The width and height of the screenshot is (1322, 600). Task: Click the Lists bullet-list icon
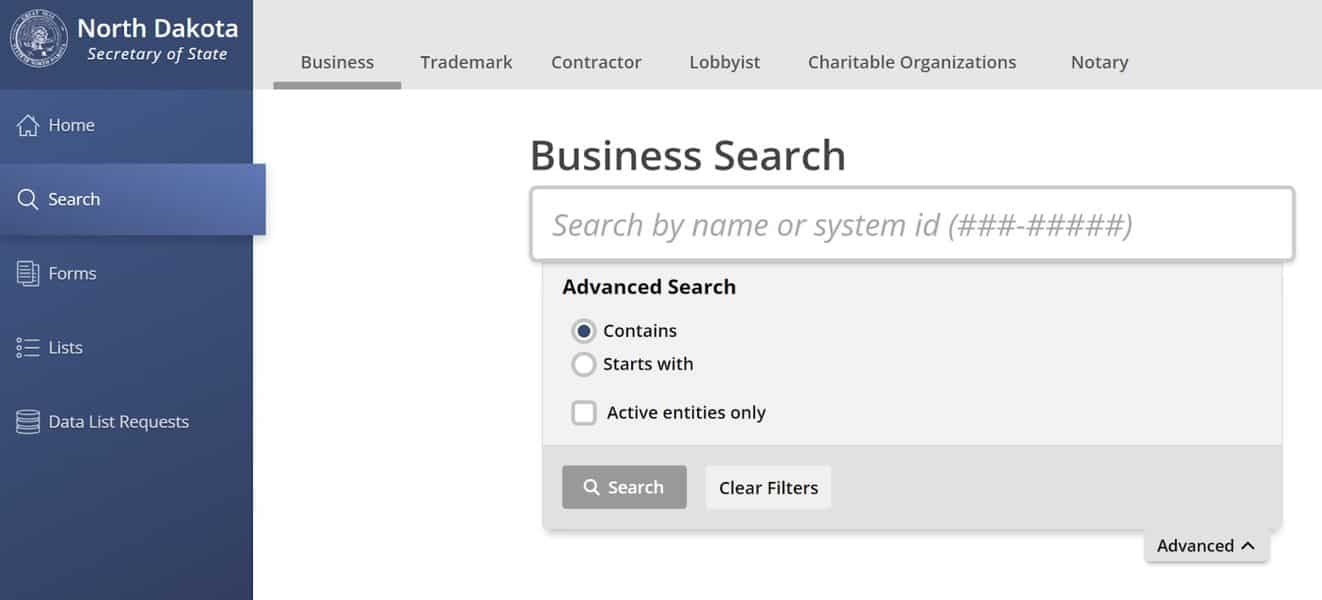pos(28,348)
